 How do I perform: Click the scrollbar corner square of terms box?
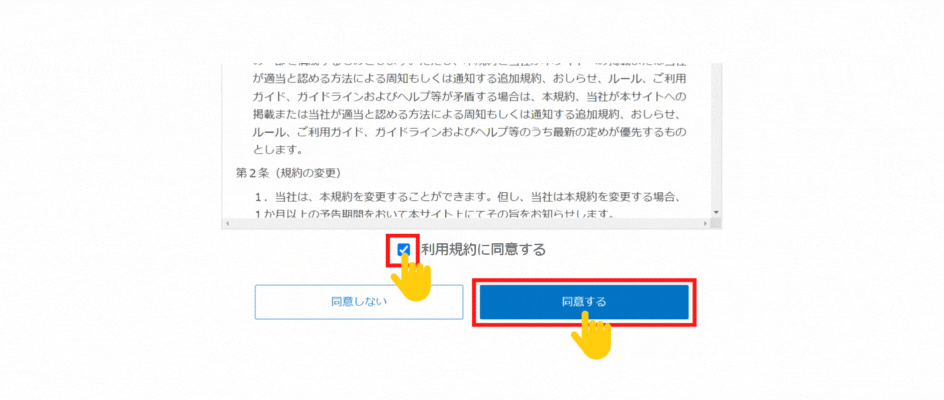716,223
